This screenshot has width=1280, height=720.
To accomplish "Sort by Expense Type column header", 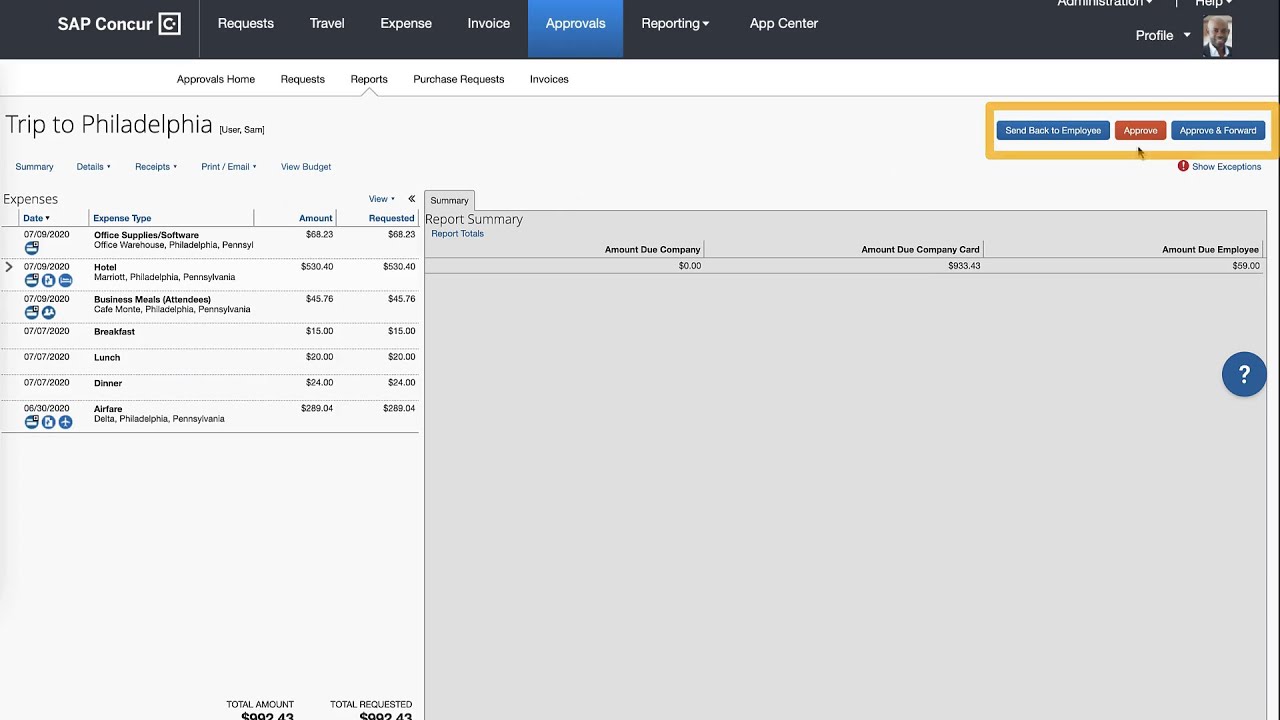I will pos(122,218).
